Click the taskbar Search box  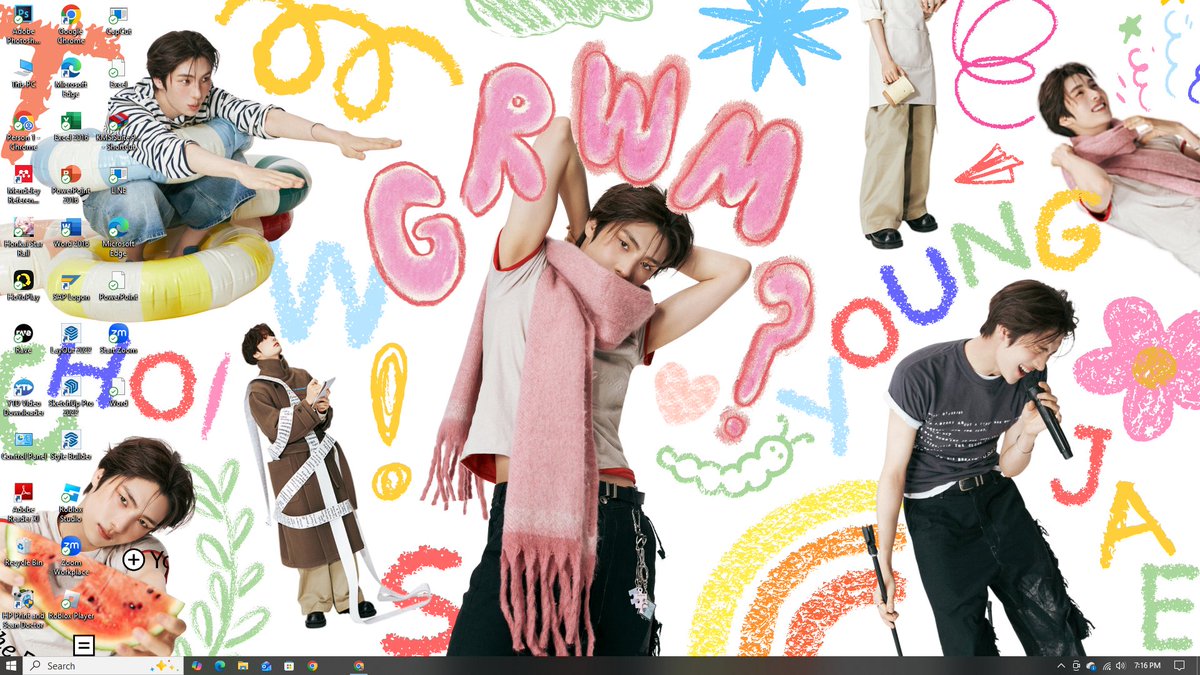coord(103,665)
